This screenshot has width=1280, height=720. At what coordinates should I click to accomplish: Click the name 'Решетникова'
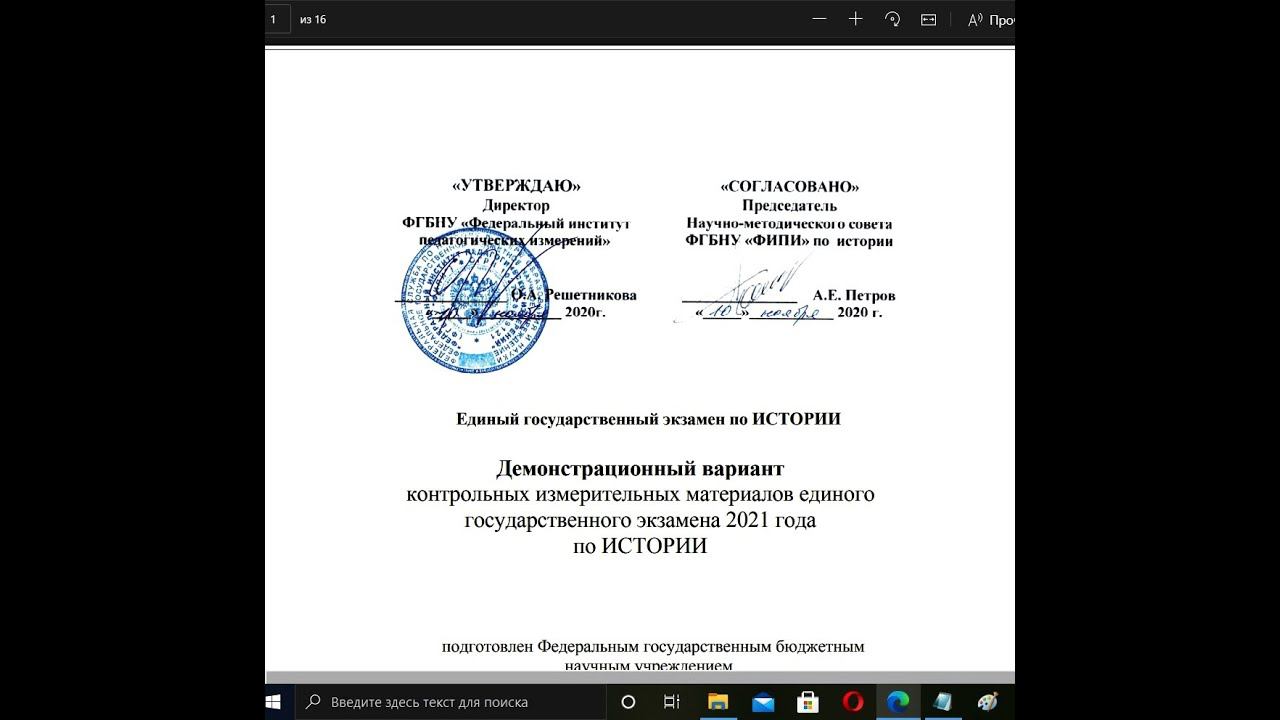[x=590, y=296]
